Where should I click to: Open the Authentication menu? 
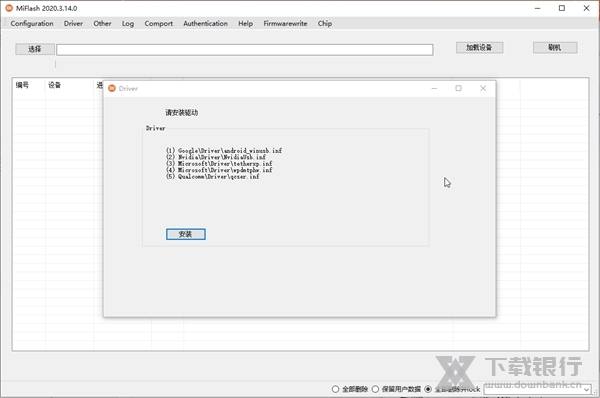pos(205,23)
